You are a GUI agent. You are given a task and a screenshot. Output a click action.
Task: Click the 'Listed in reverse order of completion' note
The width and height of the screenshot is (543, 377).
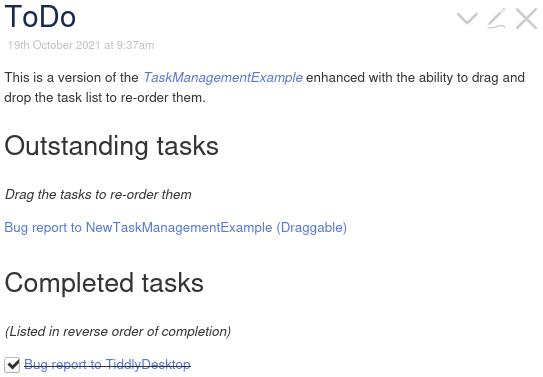(118, 332)
